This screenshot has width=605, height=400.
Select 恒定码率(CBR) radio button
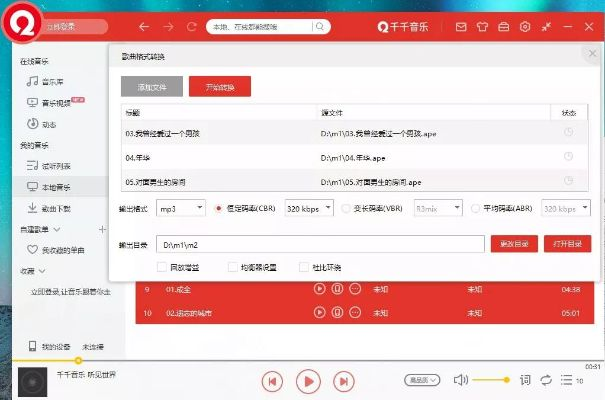pos(219,208)
